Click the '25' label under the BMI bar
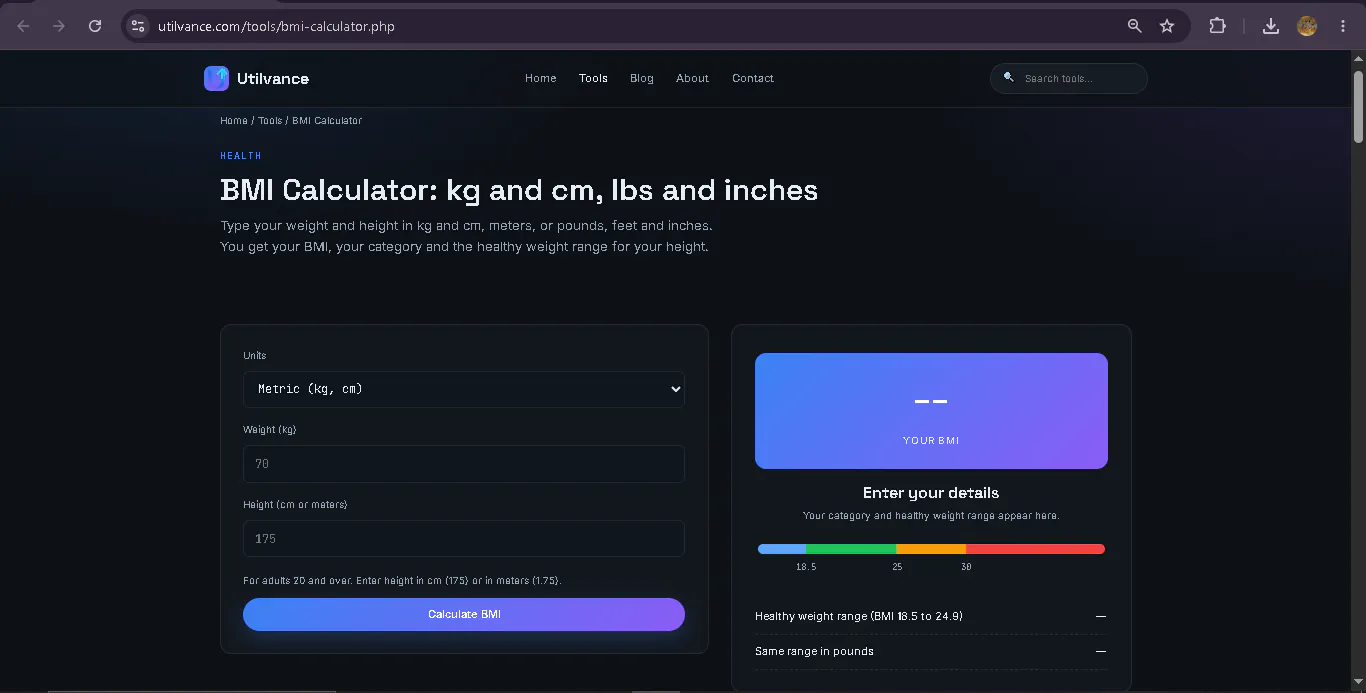 897,567
